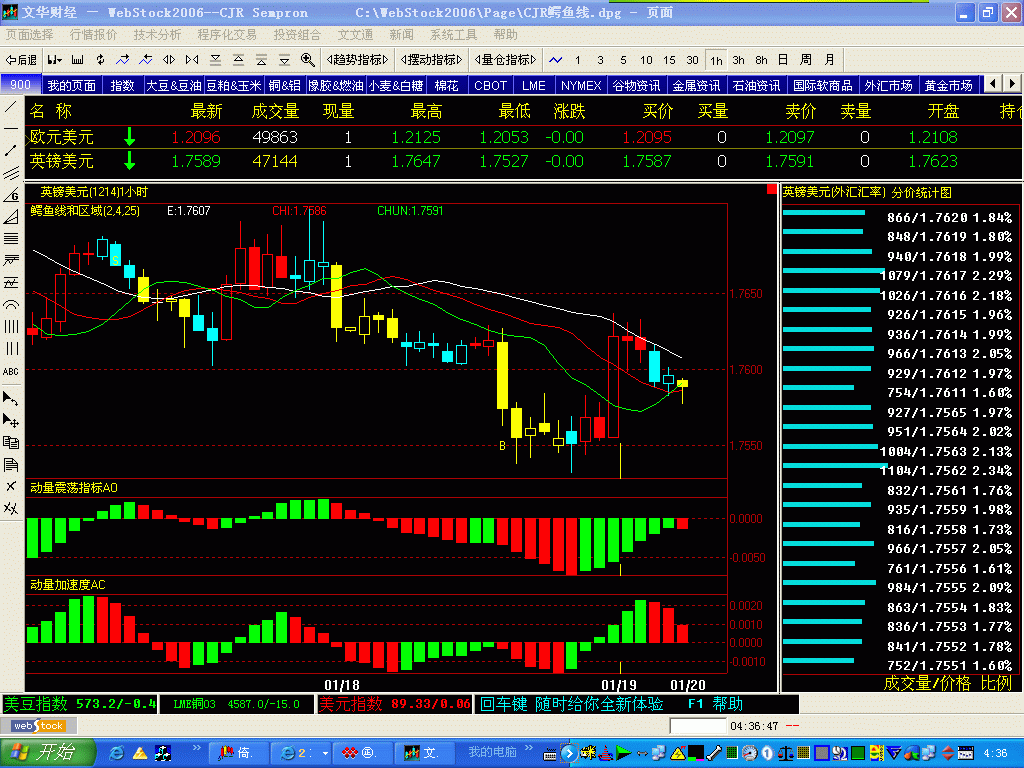This screenshot has width=1024, height=768.
Task: Select the 英镑美元 quote row
Action: pyautogui.click(x=523, y=161)
